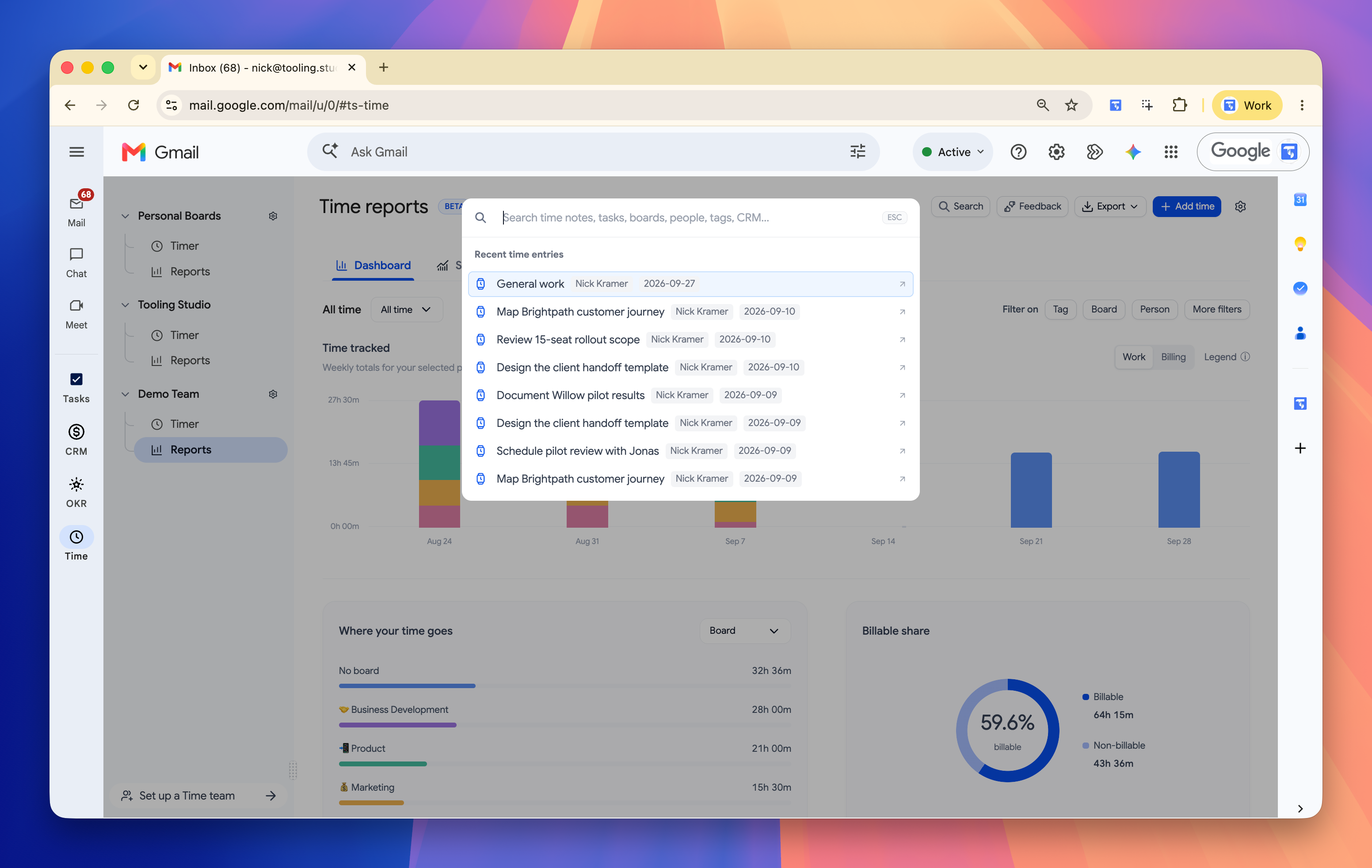This screenshot has width=1372, height=868.
Task: Open Meet in the left rail
Action: pos(76,314)
